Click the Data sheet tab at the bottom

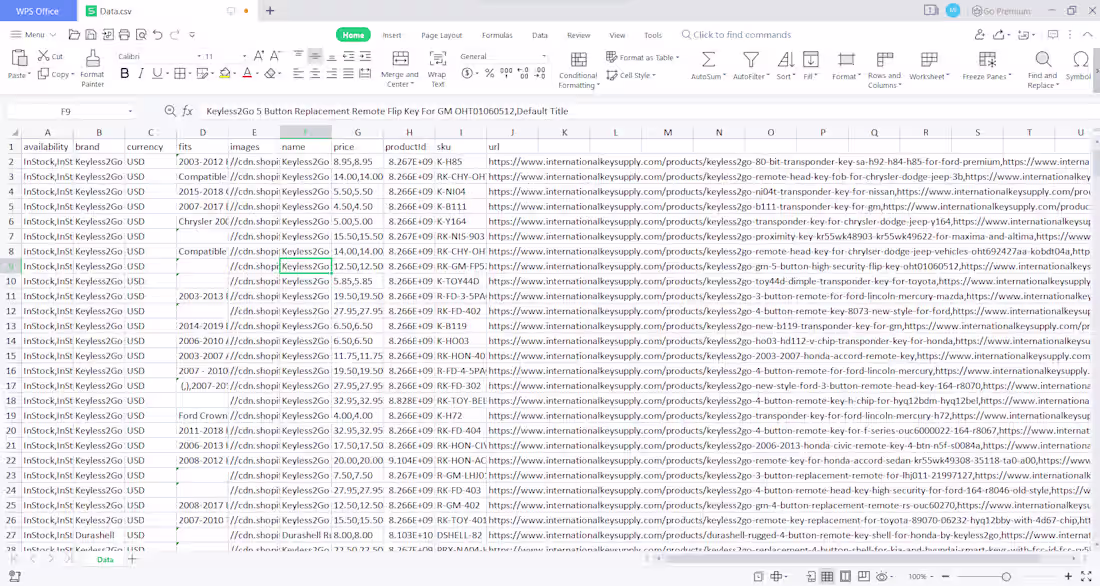[104, 560]
